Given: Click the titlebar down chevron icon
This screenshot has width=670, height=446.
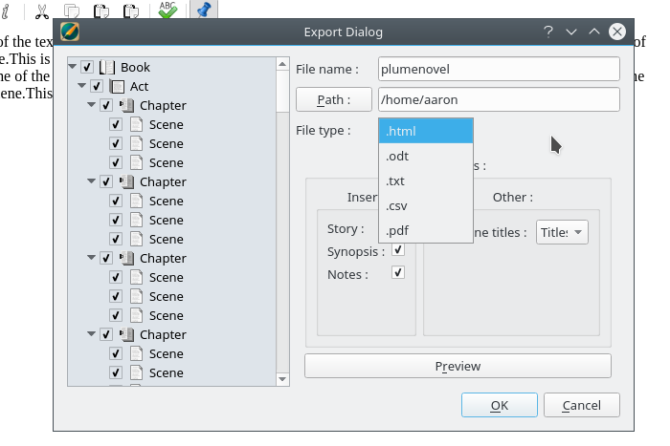Looking at the screenshot, I should point(571,32).
